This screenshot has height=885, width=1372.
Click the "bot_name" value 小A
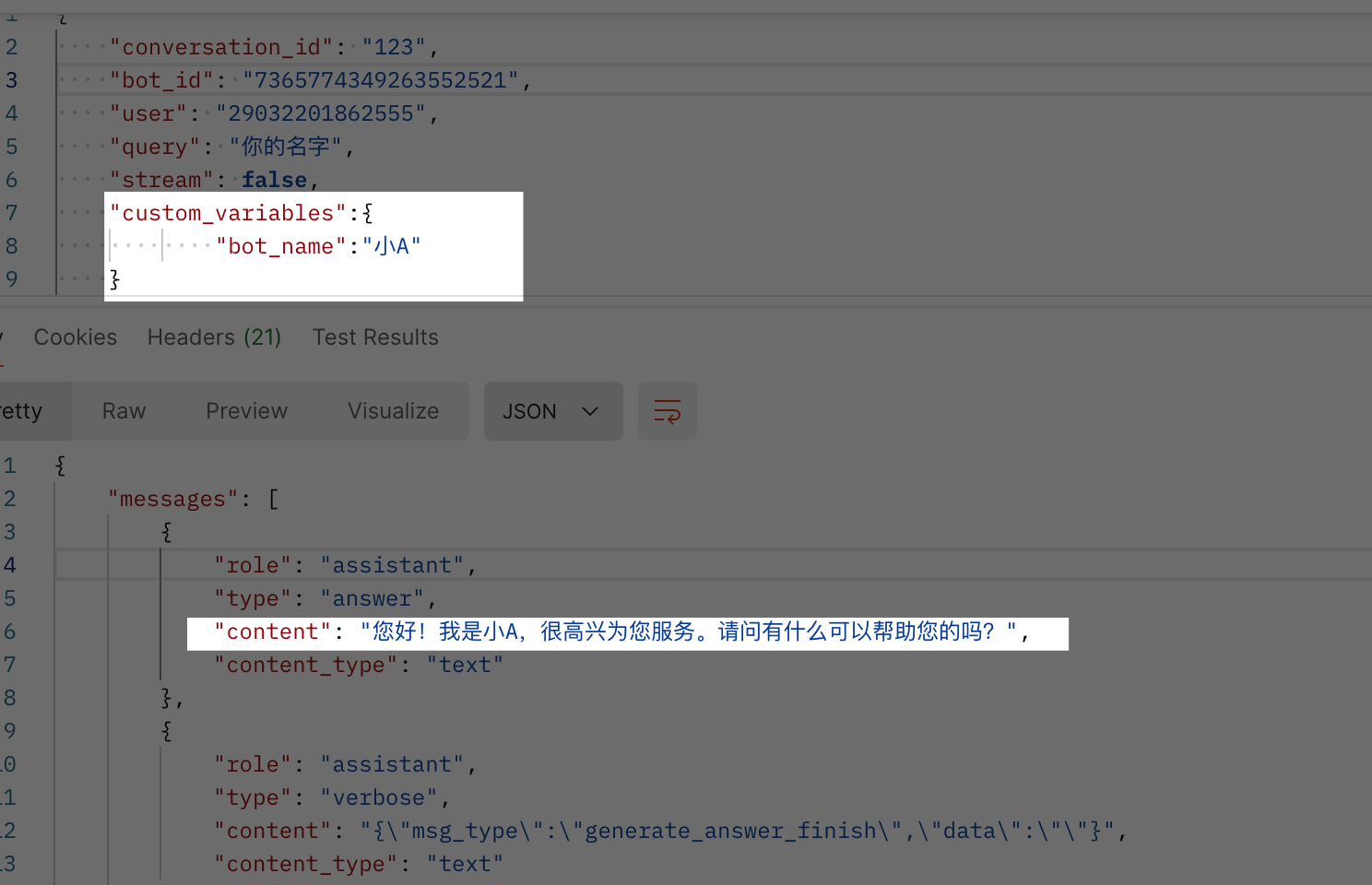point(392,246)
